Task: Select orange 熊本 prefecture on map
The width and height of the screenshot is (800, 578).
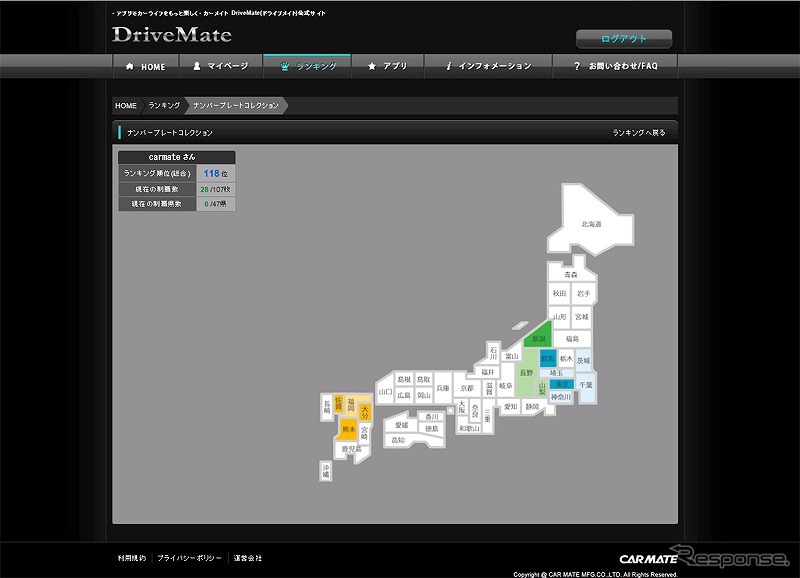Action: pyautogui.click(x=348, y=429)
